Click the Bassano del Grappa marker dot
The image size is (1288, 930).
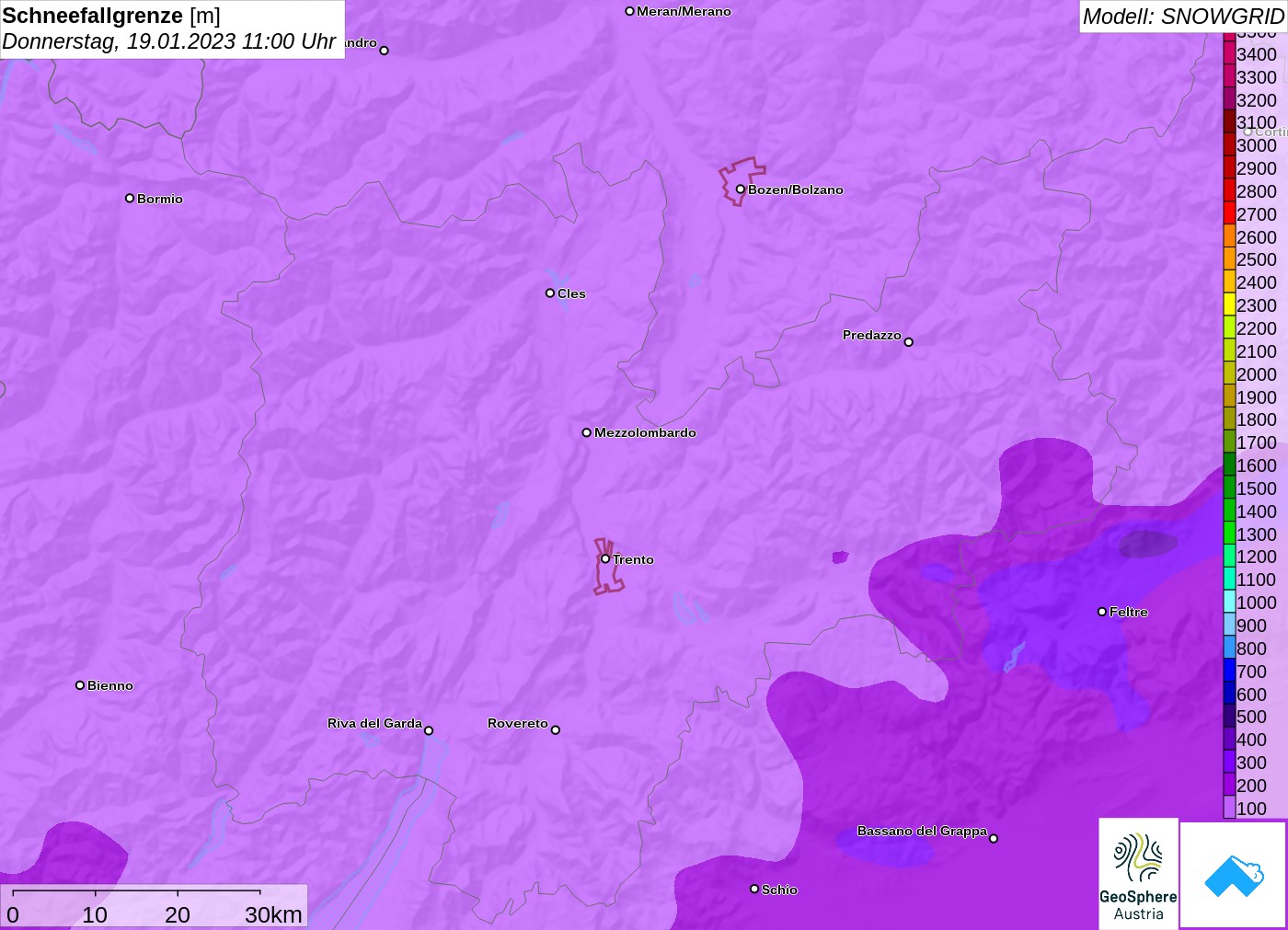[x=994, y=838]
